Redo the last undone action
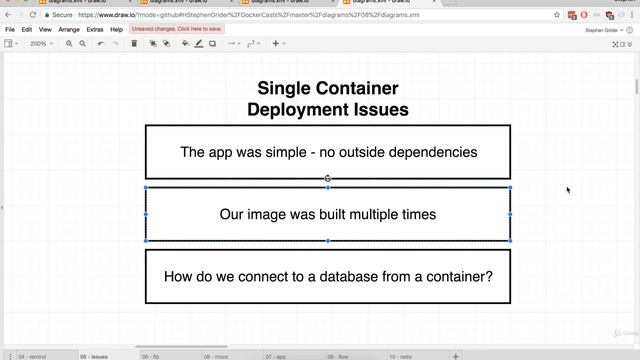640x360 pixels. click(116, 43)
